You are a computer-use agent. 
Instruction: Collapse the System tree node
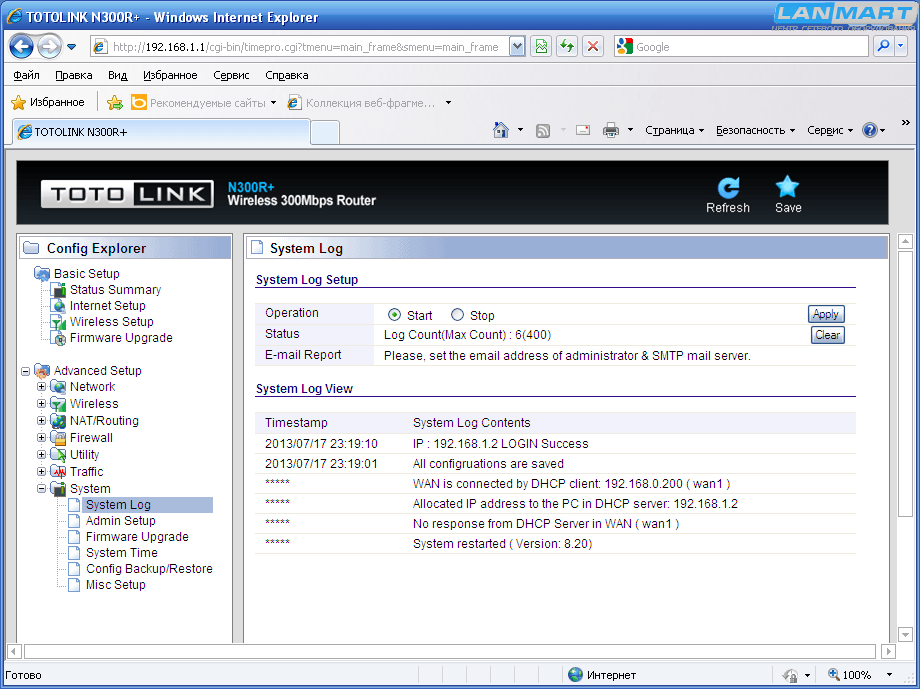(x=41, y=489)
